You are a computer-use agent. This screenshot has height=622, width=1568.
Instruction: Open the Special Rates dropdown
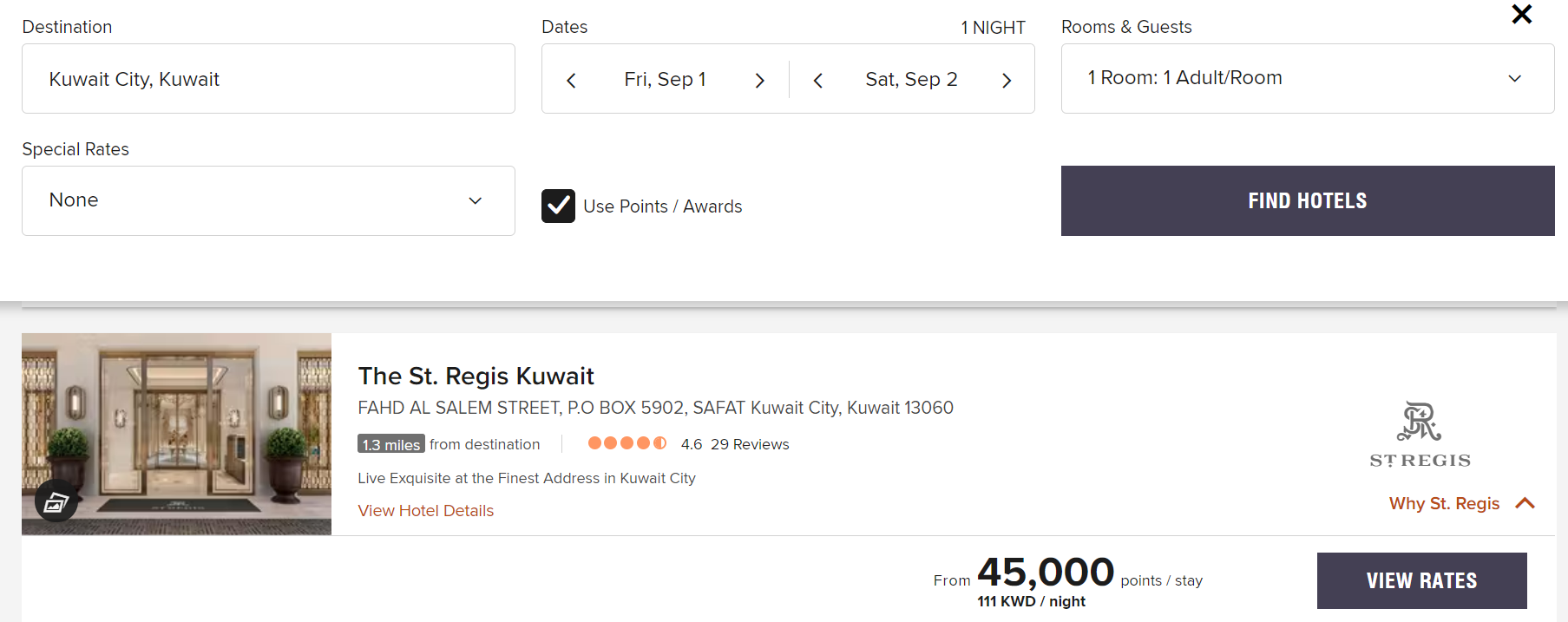(268, 200)
